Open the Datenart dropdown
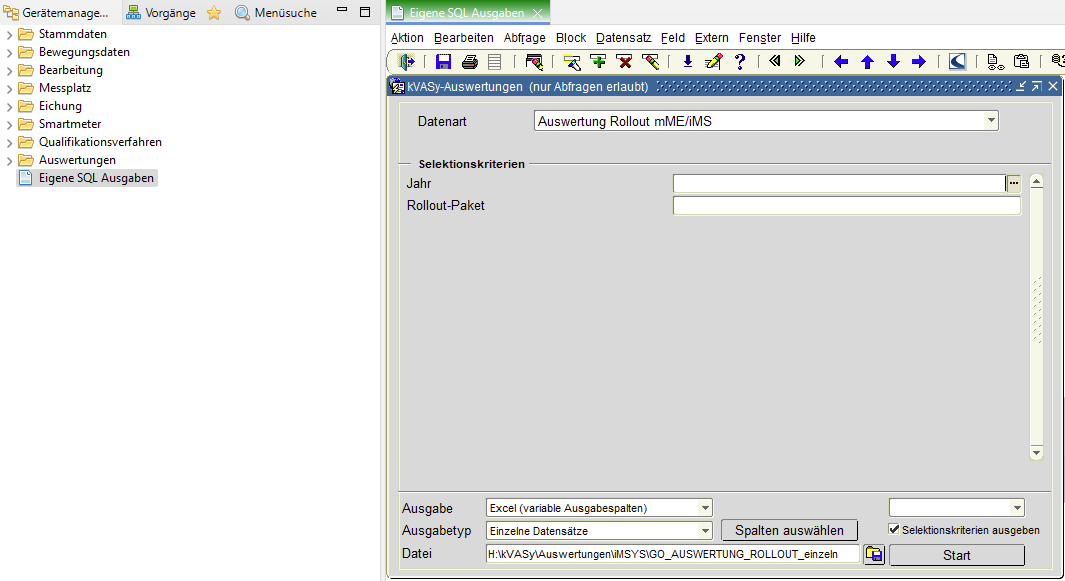 (991, 121)
